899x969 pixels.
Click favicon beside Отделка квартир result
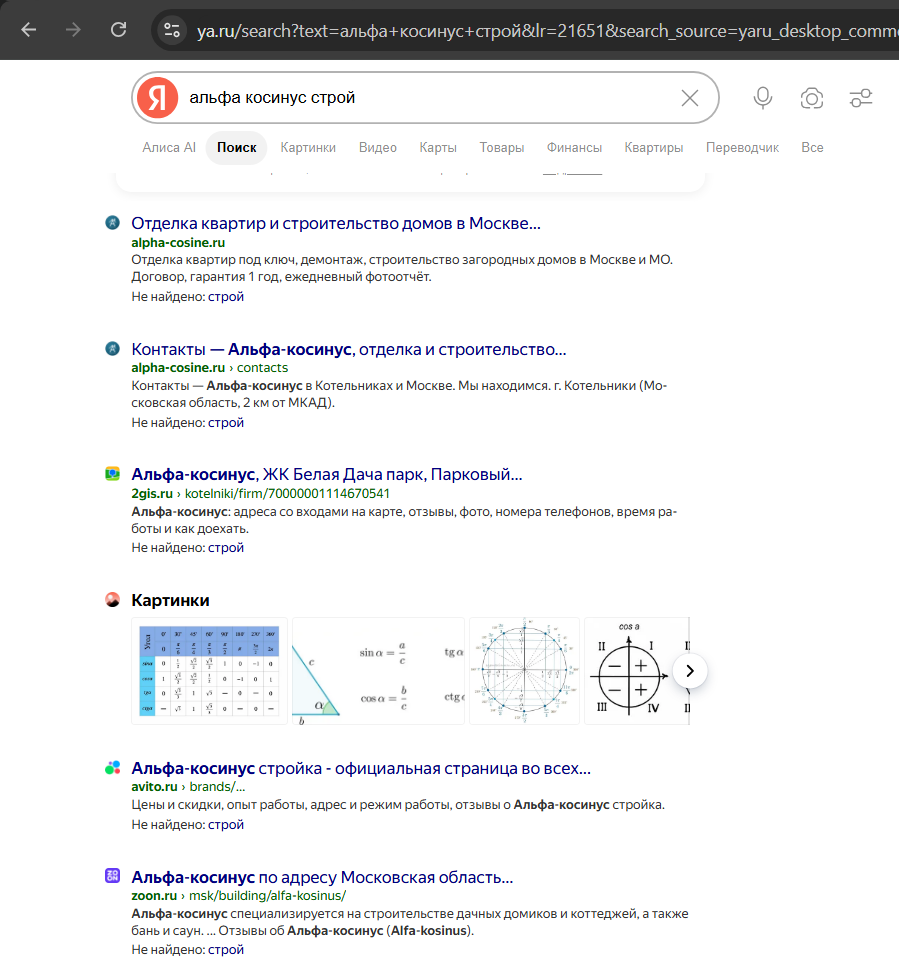click(112, 222)
